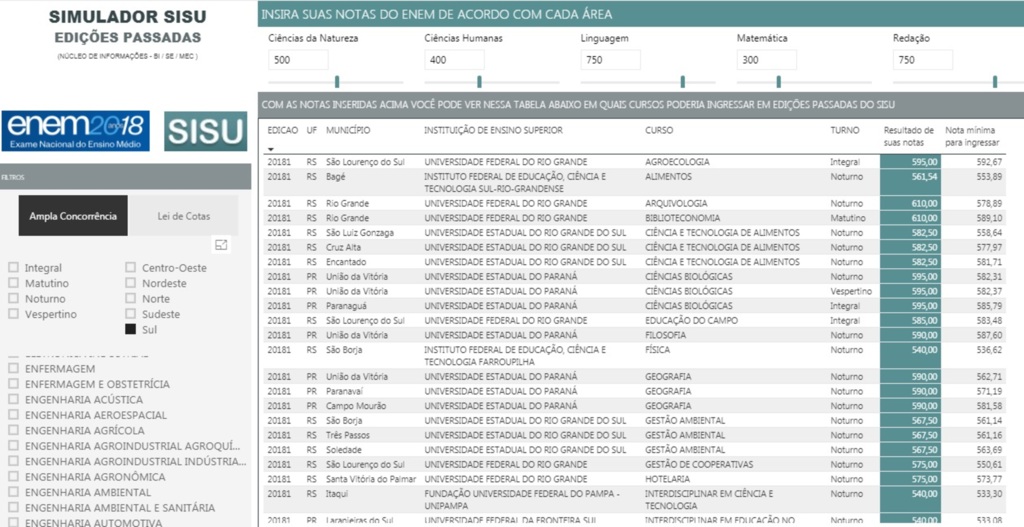Click the BIBLIOTECONOMIA course cell
Screen dimensions: 1024x527
(x=682, y=218)
